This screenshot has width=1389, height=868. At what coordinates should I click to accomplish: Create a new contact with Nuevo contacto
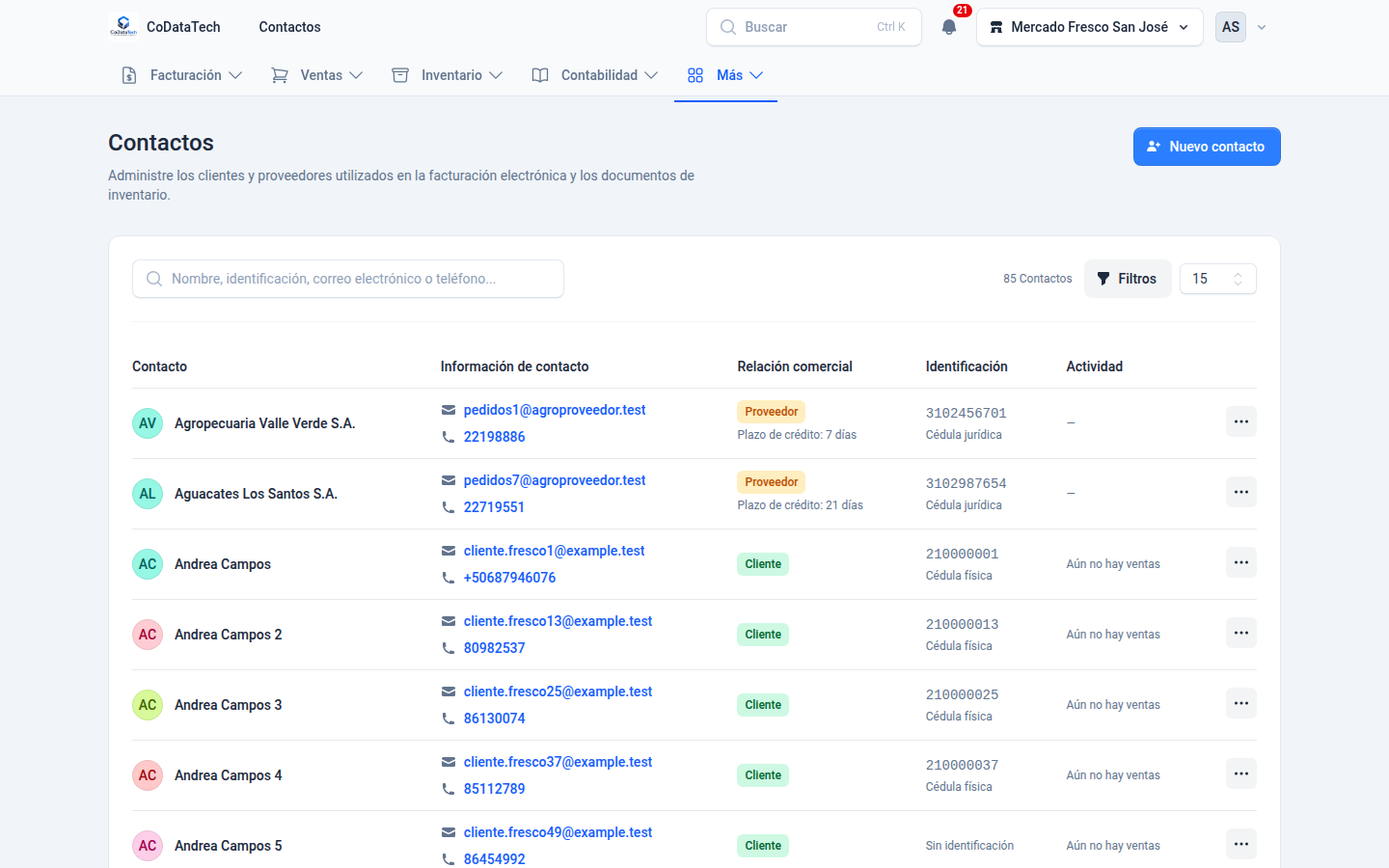(1207, 147)
